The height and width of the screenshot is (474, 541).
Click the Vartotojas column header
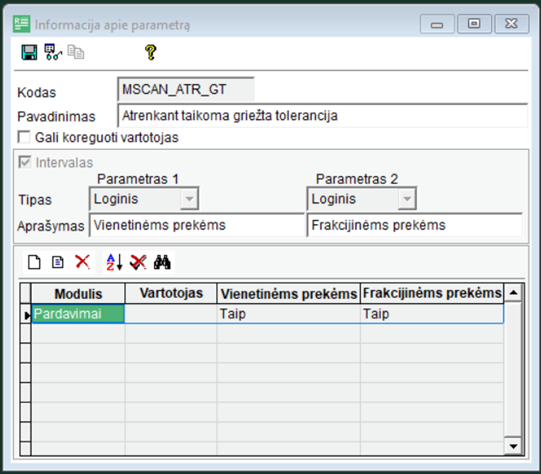(171, 294)
